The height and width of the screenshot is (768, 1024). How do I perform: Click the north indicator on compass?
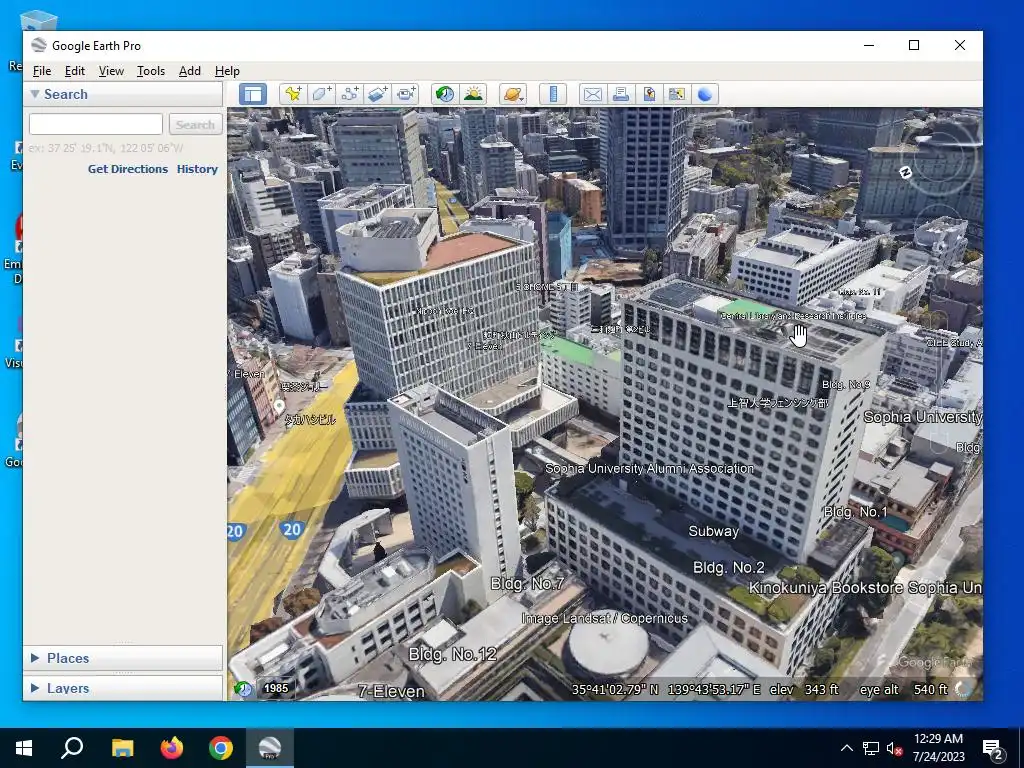905,172
